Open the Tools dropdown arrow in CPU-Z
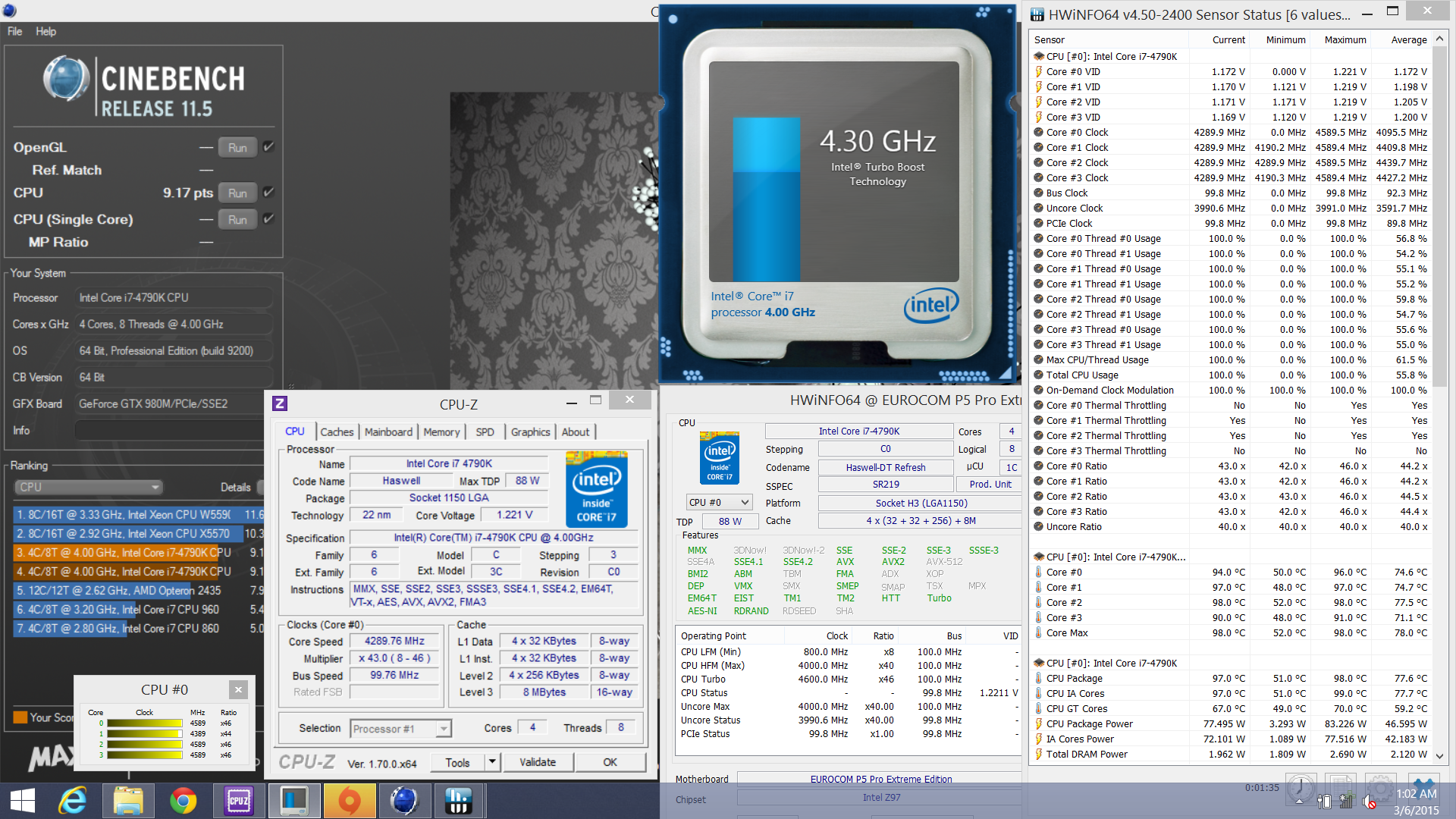This screenshot has height=819, width=1456. click(492, 761)
